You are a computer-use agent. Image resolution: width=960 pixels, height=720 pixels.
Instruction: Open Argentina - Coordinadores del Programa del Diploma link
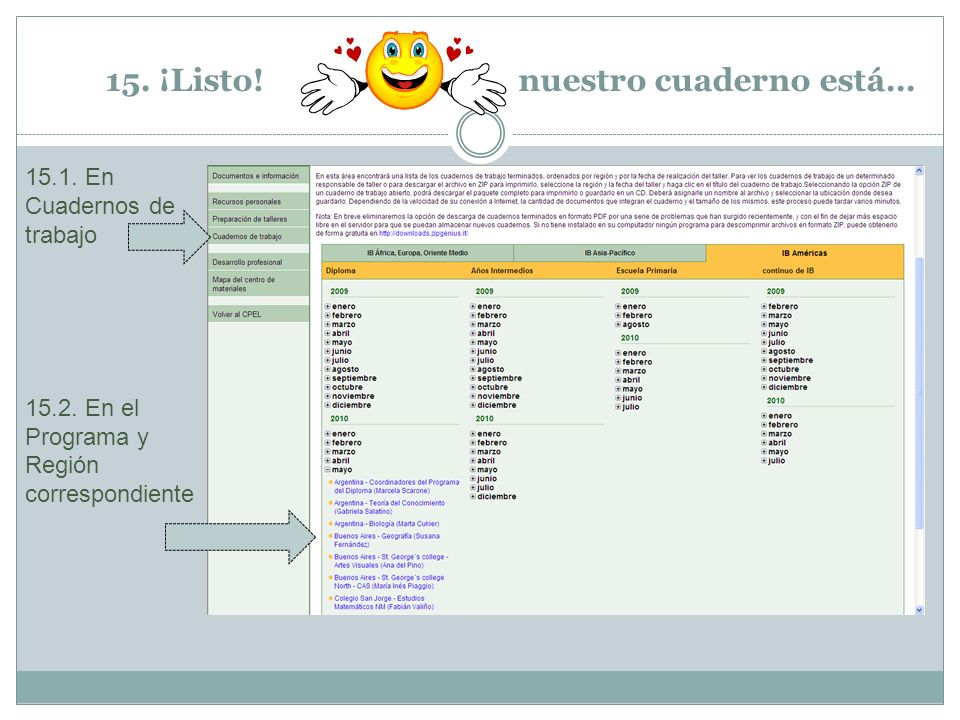396,486
